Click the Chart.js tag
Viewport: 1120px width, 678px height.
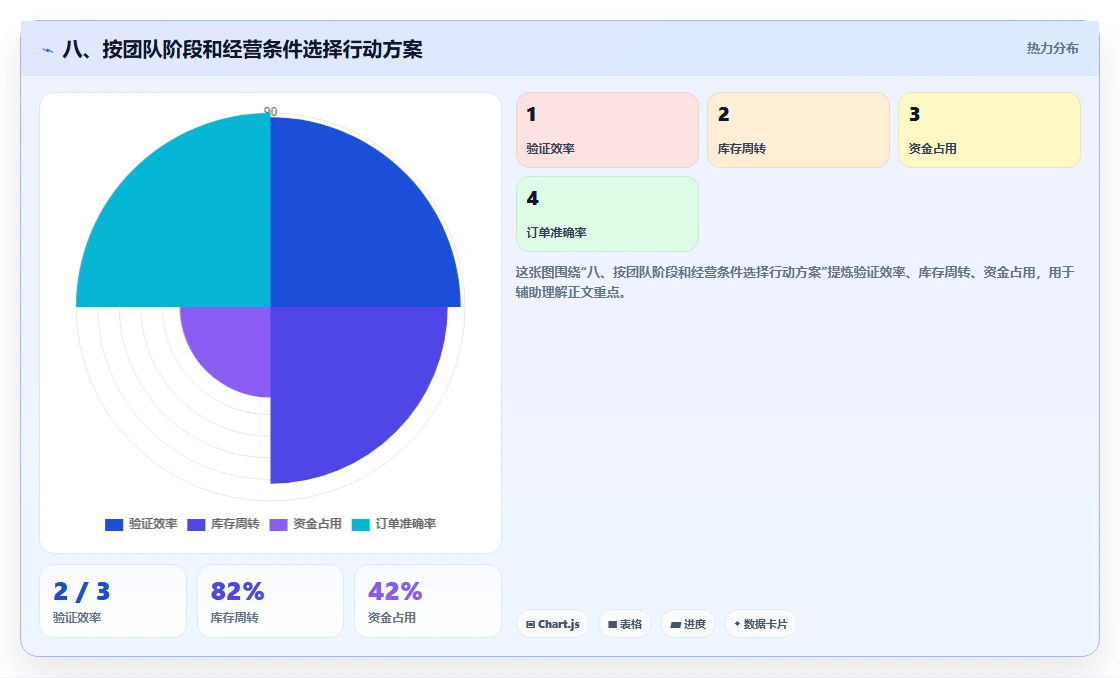pos(553,624)
